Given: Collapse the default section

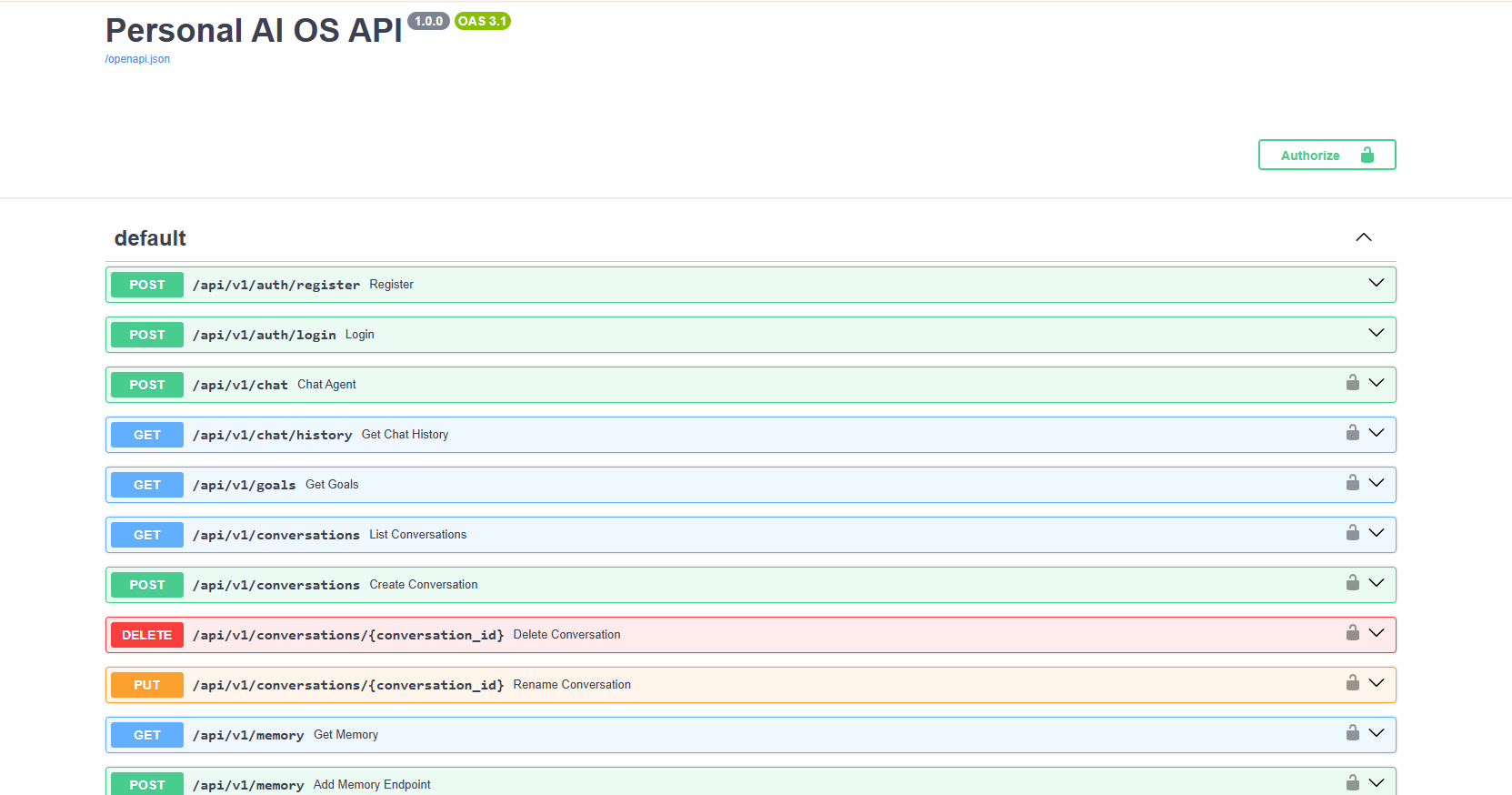Looking at the screenshot, I should tap(1363, 237).
